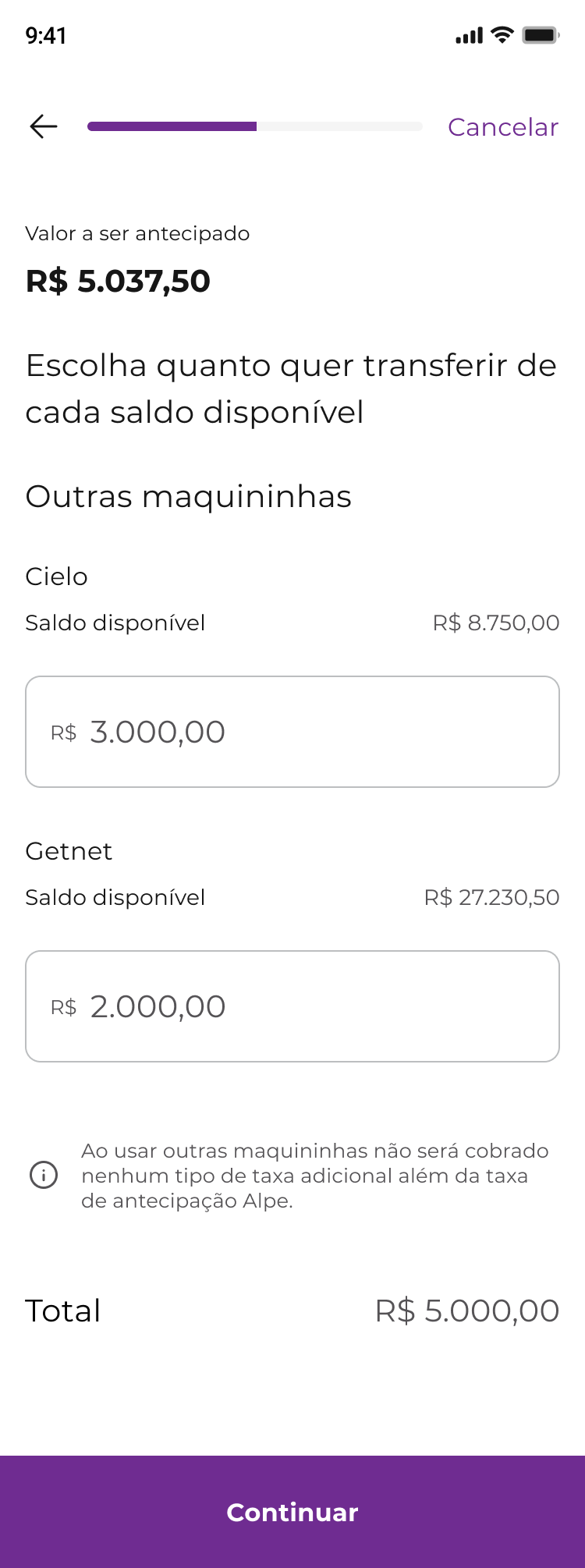Tap the R$ prefix in Cielo field

coord(63,733)
